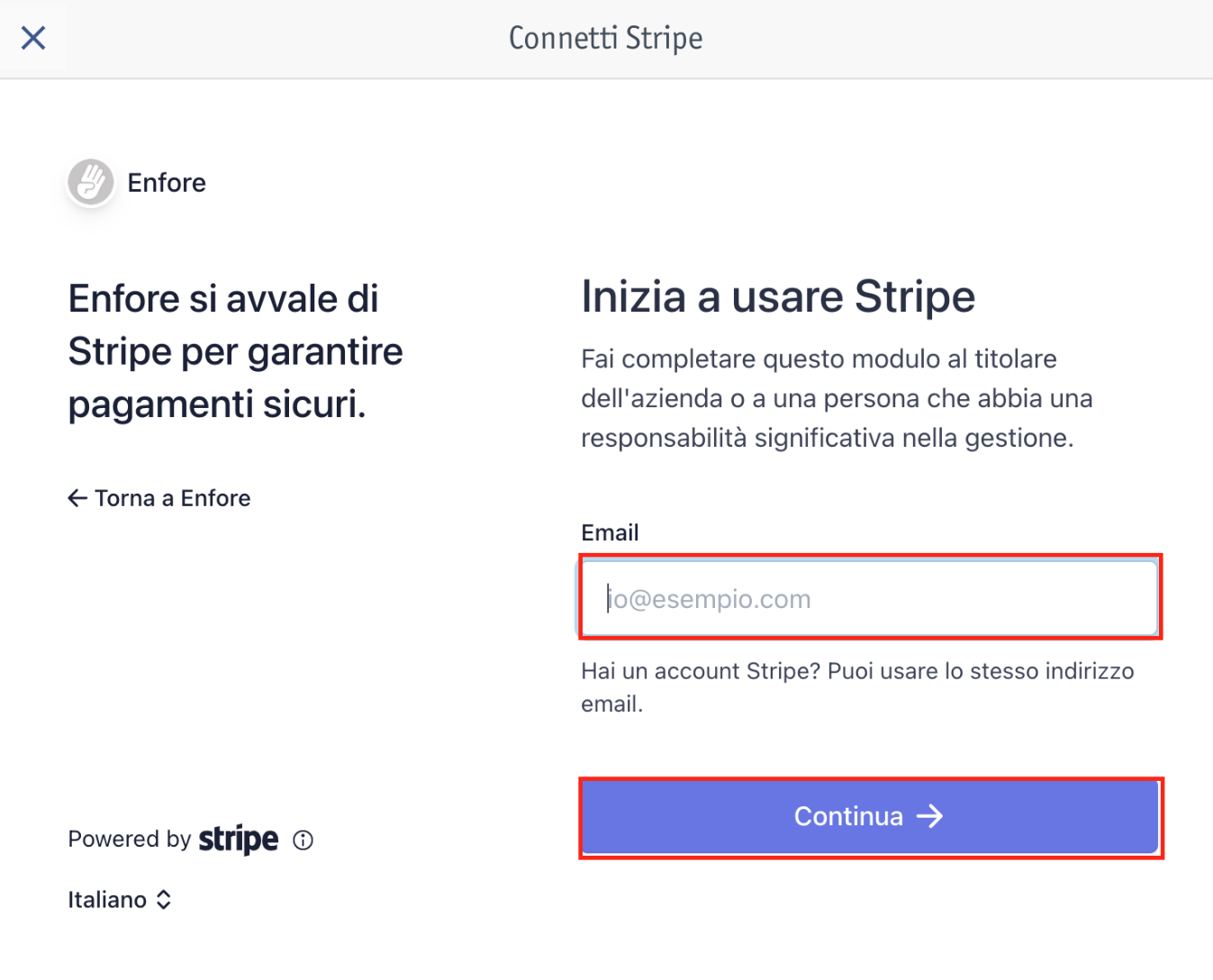Click the Inizia a usare Stripe heading
Viewport: 1213px width, 980px height.
[x=778, y=296]
